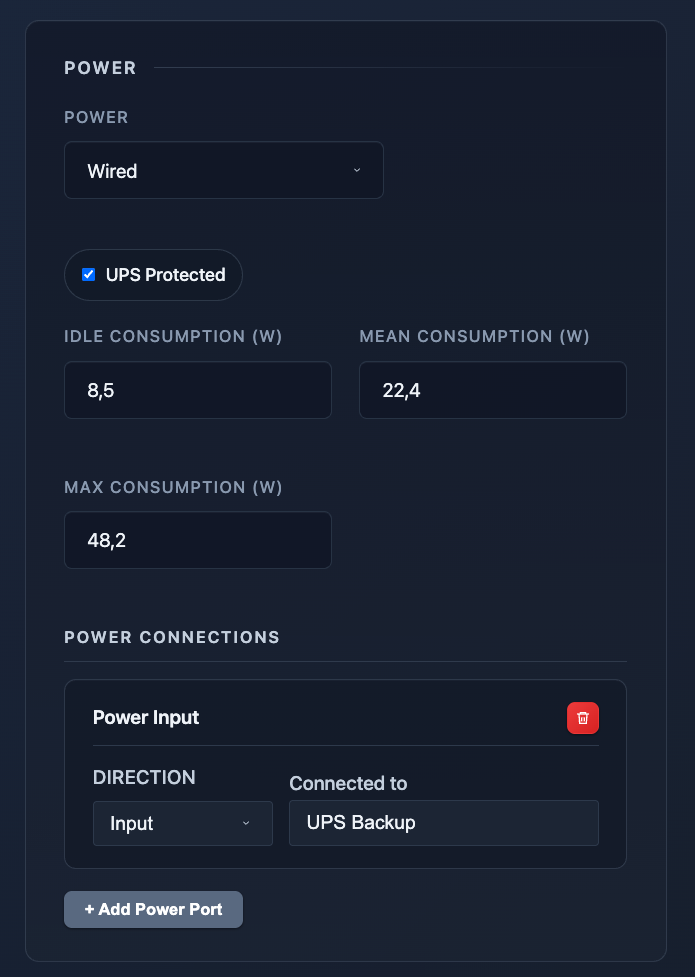Click the Connected to field showing UPS Backup
This screenshot has width=695, height=977.
coord(443,823)
